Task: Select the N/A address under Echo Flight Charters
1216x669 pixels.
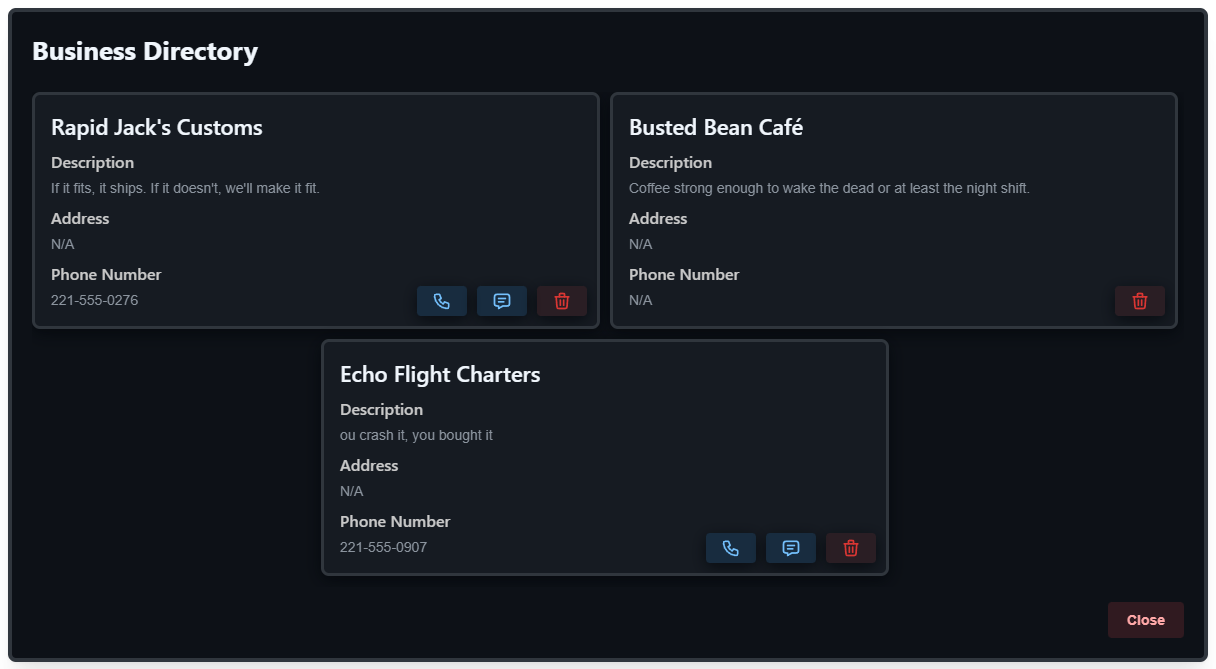Action: pos(352,491)
